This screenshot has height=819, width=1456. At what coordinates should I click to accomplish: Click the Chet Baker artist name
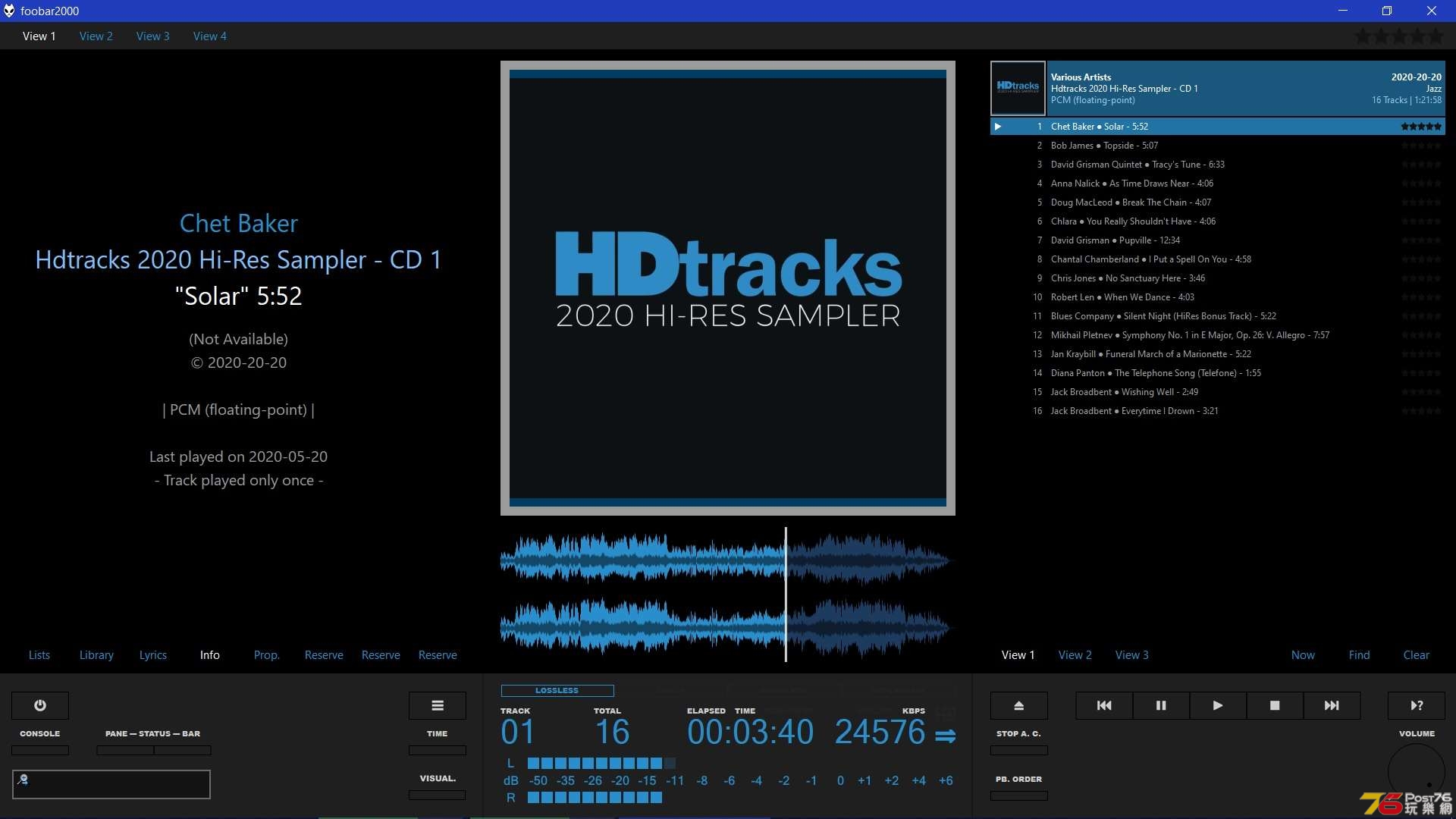pos(239,224)
